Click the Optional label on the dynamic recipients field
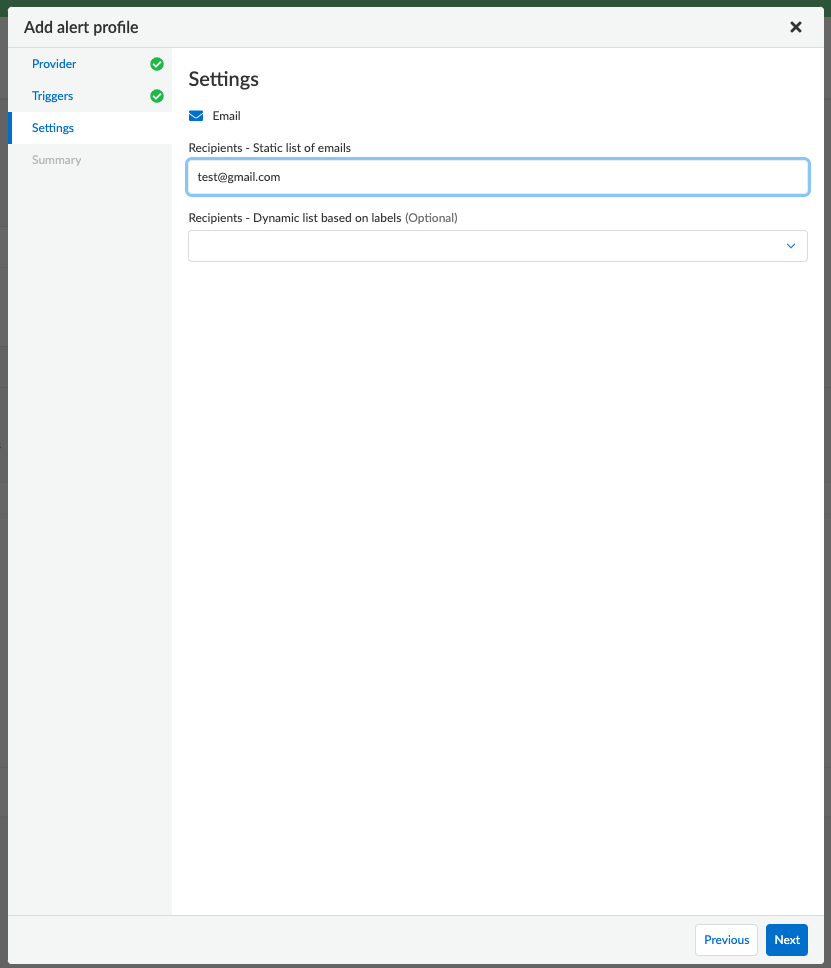831x968 pixels. 432,217
